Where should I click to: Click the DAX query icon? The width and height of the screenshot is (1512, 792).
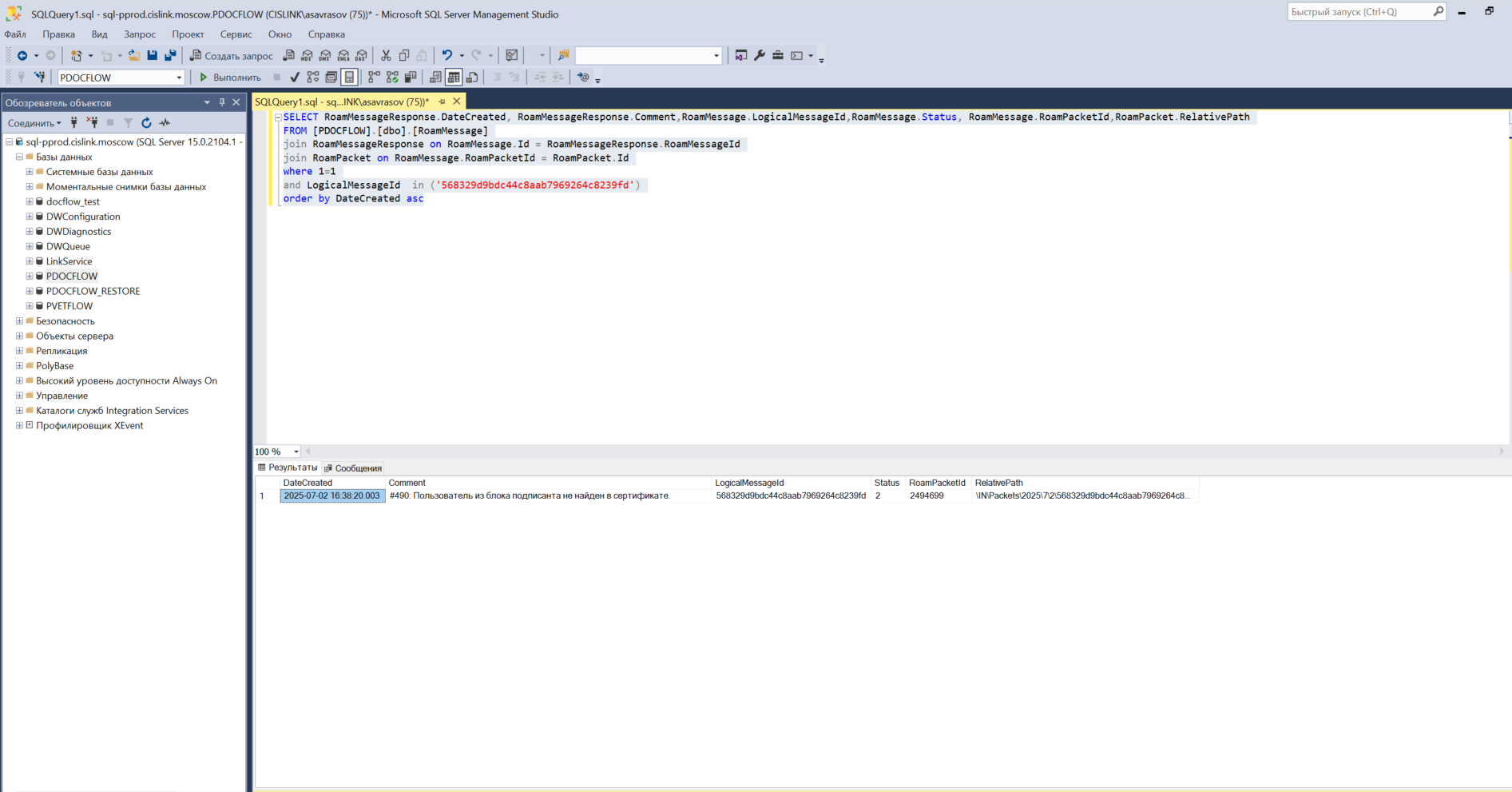[x=361, y=55]
